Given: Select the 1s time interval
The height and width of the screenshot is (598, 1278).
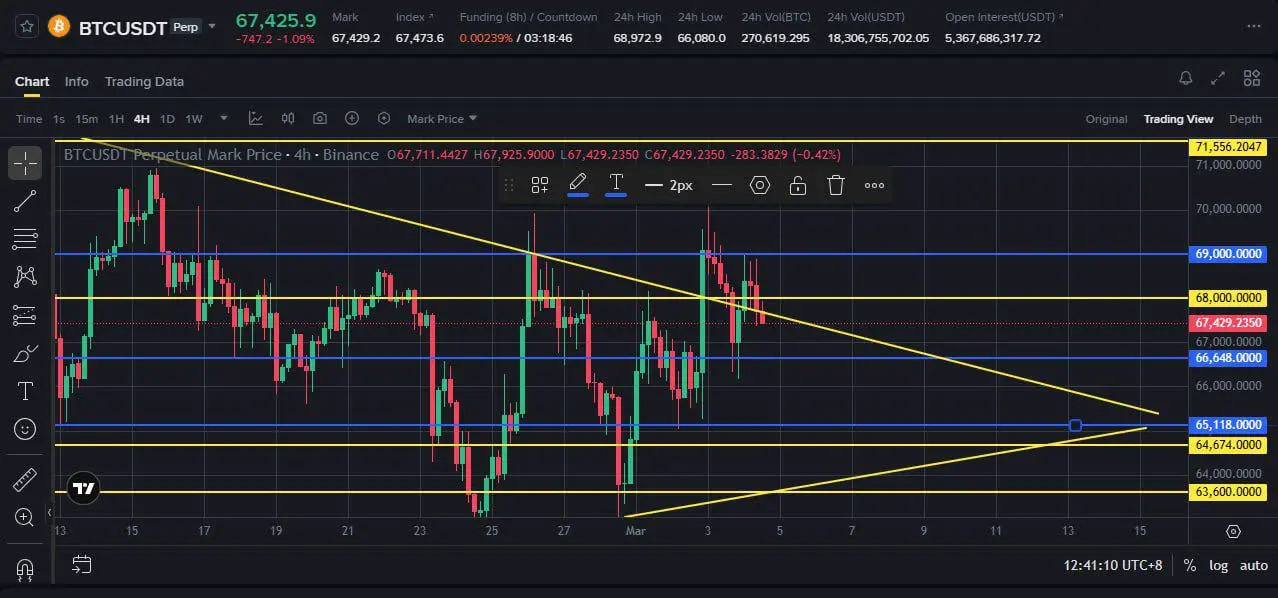Looking at the screenshot, I should click(x=59, y=119).
